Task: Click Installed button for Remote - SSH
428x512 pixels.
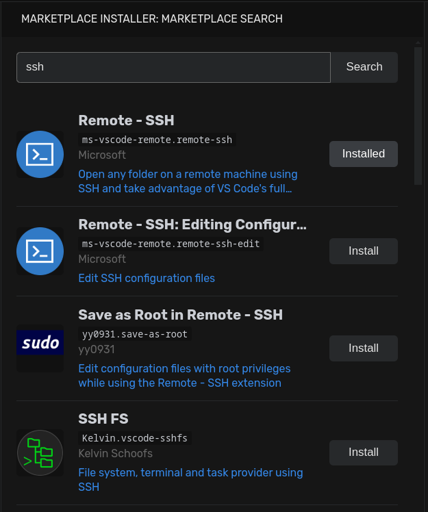Action: 363,154
